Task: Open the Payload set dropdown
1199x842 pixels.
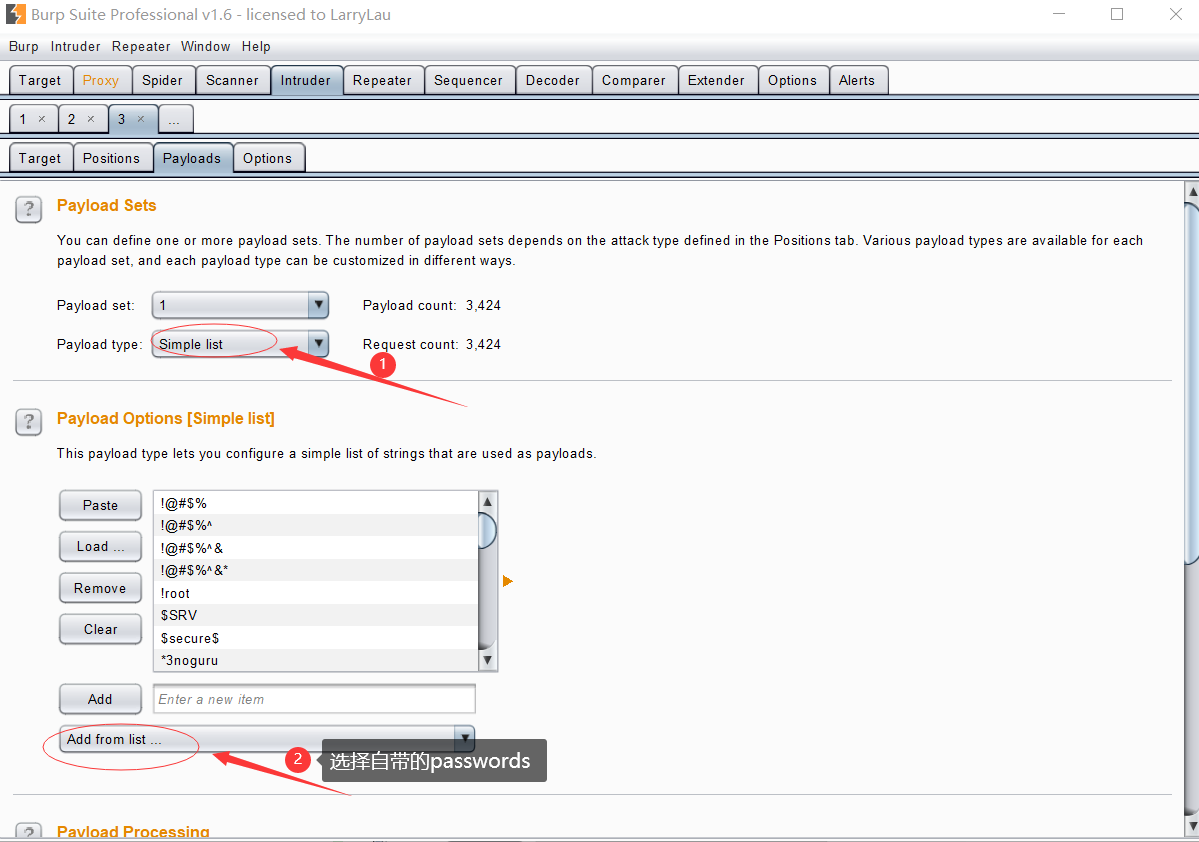Action: pos(240,305)
